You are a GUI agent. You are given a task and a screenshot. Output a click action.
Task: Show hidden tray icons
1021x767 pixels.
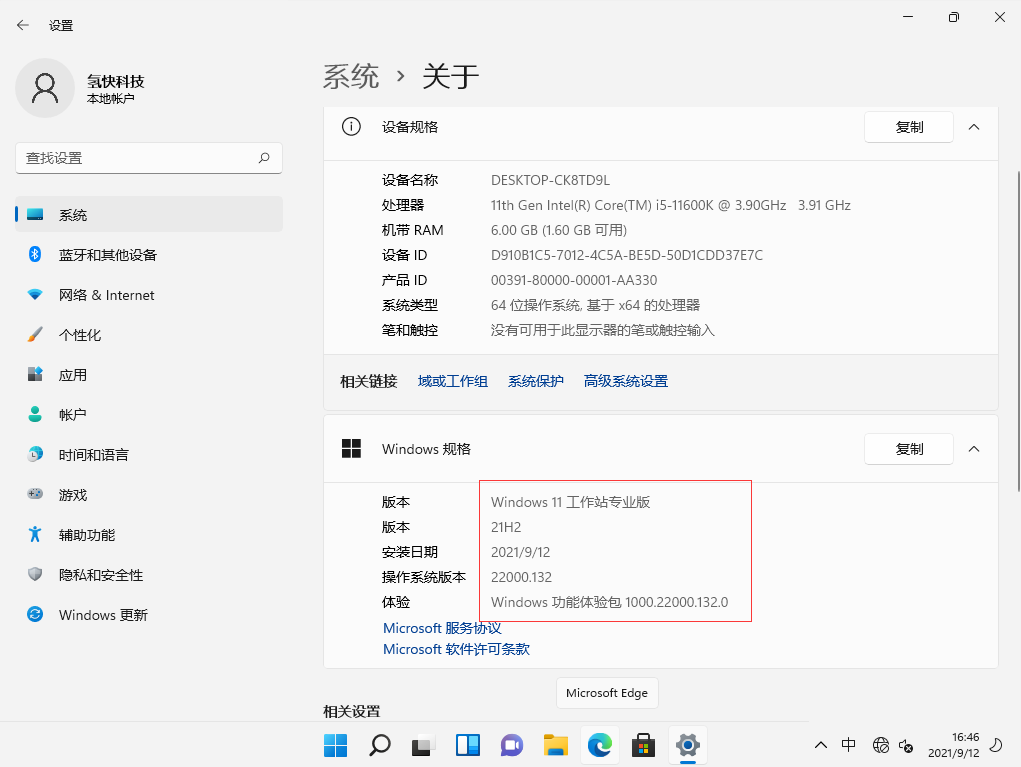click(821, 745)
